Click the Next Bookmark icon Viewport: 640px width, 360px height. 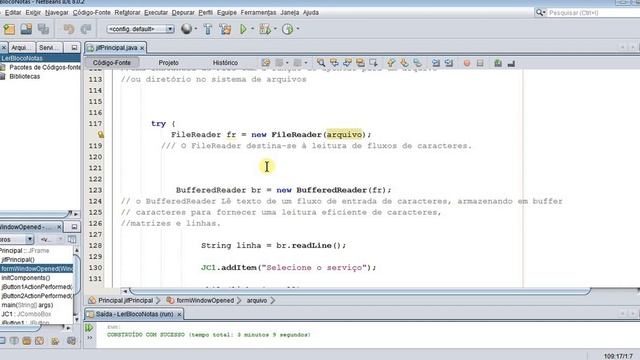click(x=404, y=63)
